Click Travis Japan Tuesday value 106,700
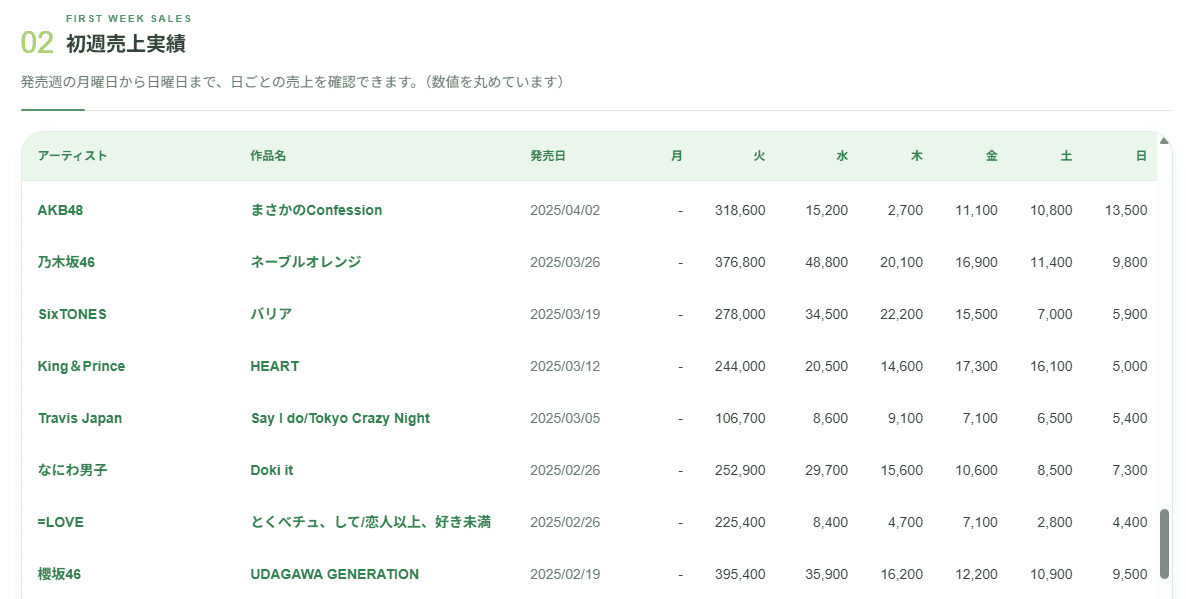 pyautogui.click(x=740, y=418)
